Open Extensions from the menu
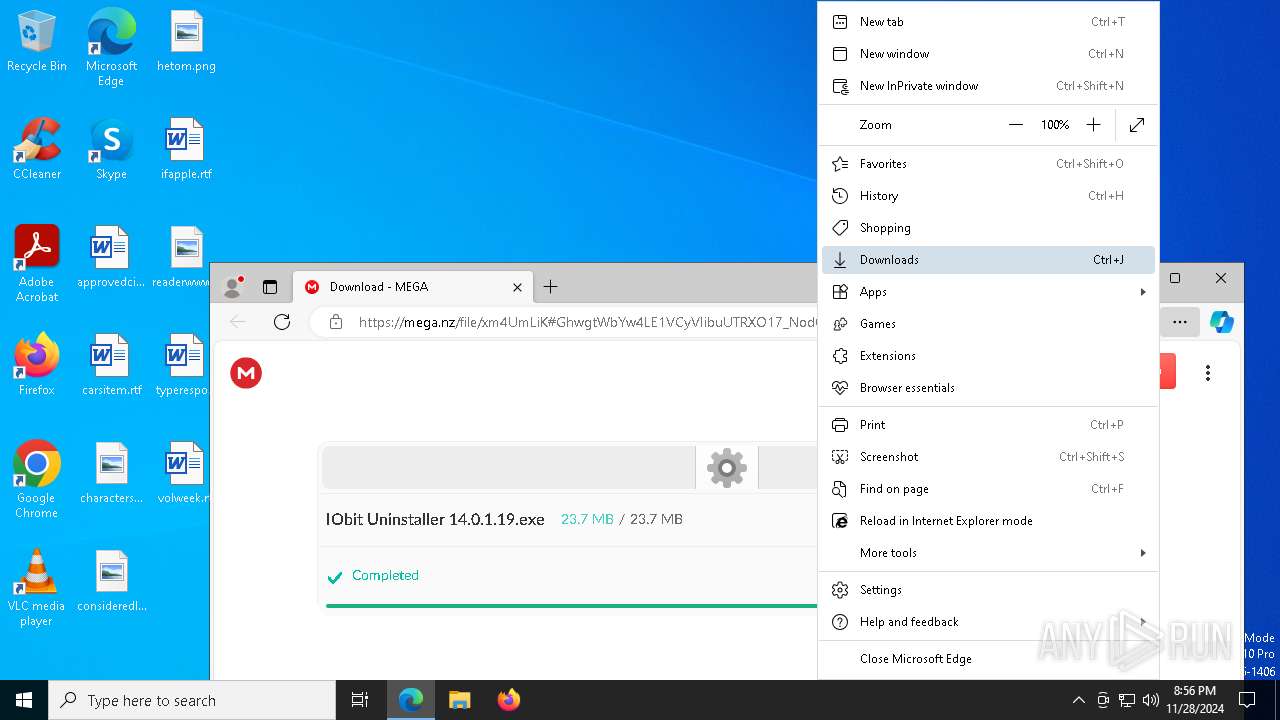Screen dimensions: 1280x720 pyautogui.click(x=988, y=356)
